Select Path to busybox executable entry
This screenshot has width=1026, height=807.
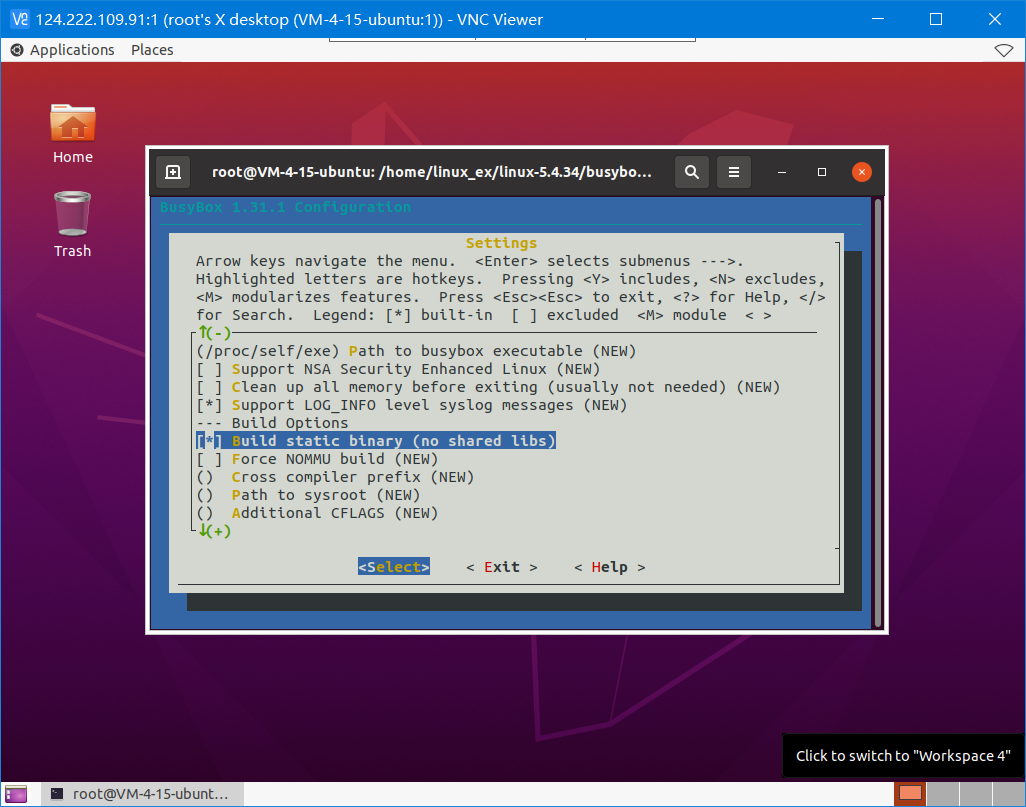click(x=416, y=351)
